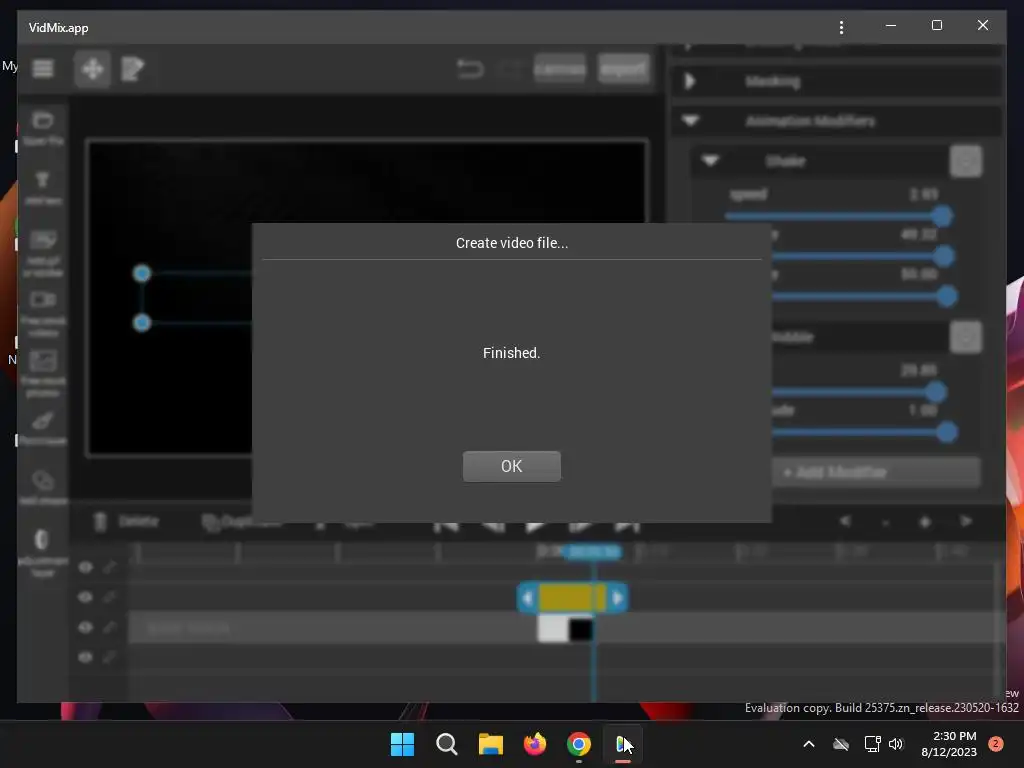The height and width of the screenshot is (768, 1024).
Task: Click top-left blue handle in preview canvas
Action: tap(142, 274)
